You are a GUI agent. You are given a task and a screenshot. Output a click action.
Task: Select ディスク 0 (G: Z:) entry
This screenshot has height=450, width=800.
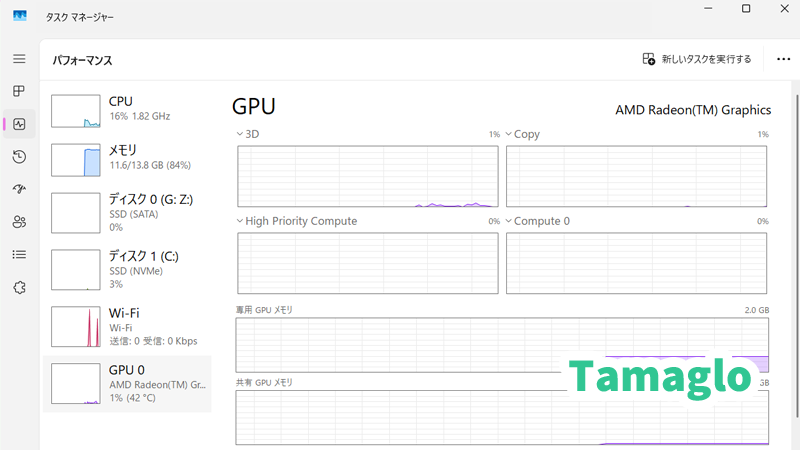tap(127, 212)
